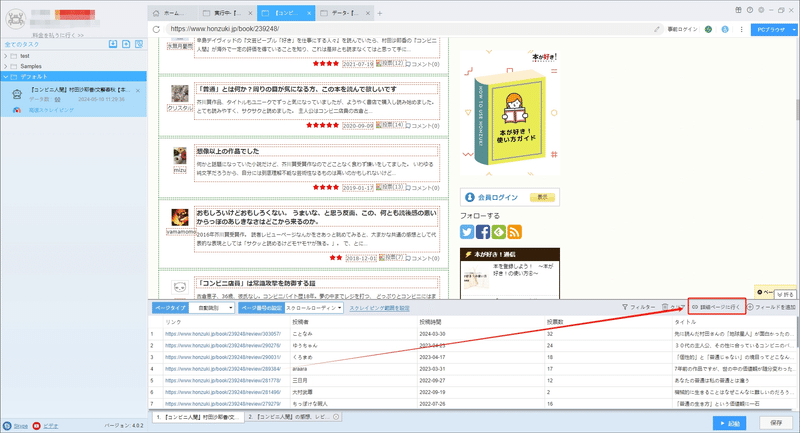
Task: Click the スクレイピング範囲を設定 link
Action: (x=379, y=308)
